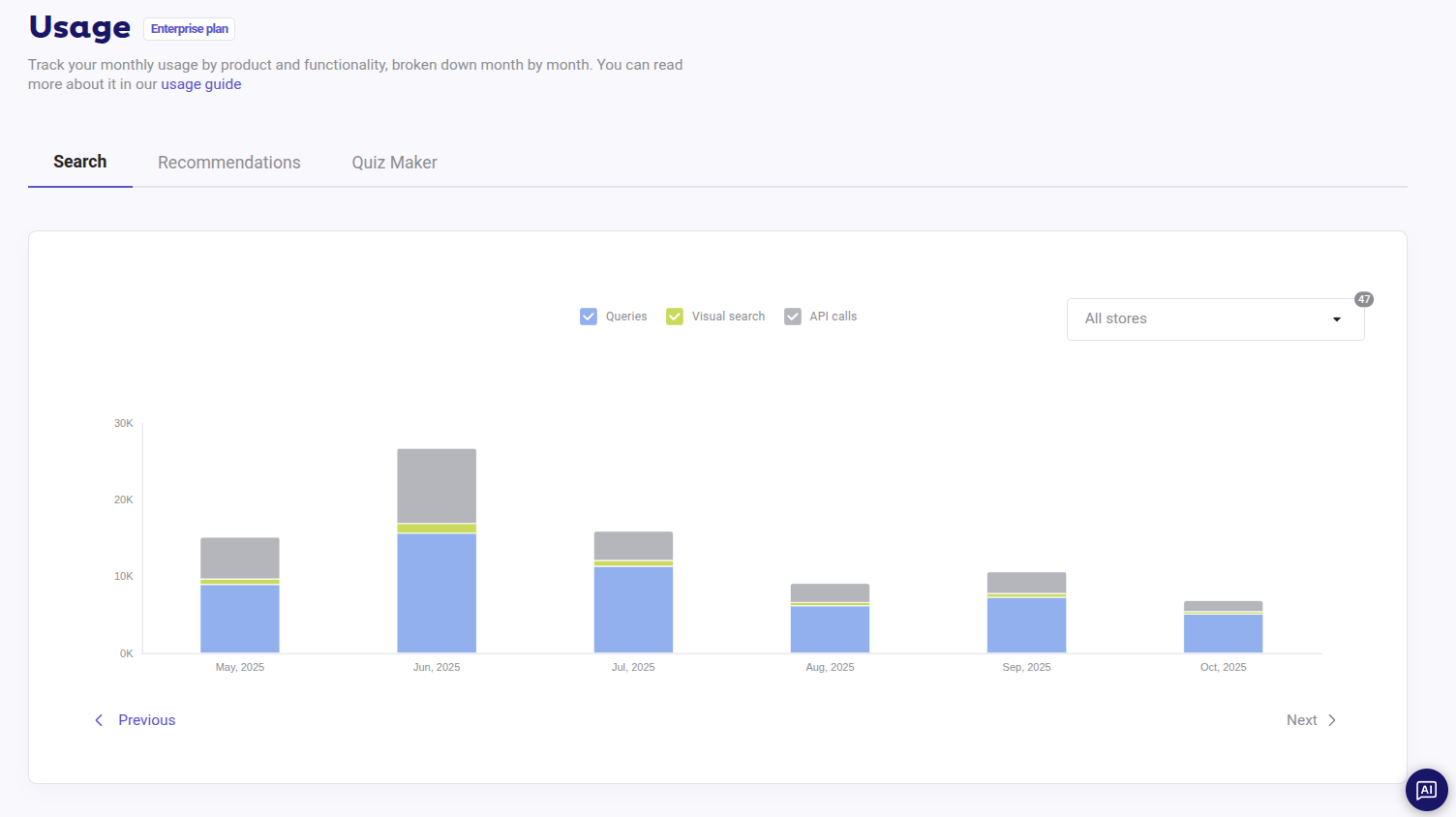Switch to the Recommendations tab
1456x817 pixels.
point(228,162)
